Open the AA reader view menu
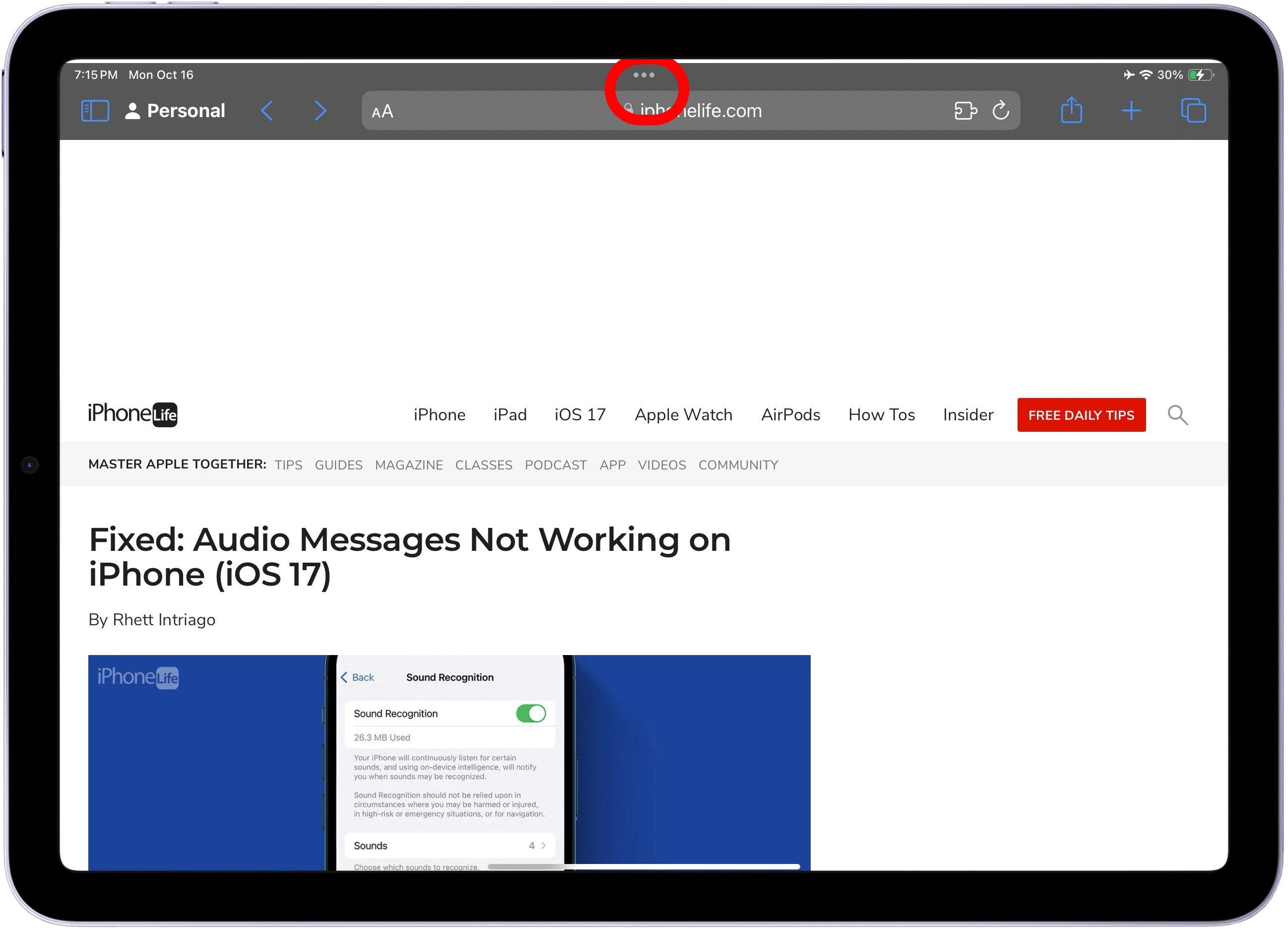 click(x=382, y=111)
